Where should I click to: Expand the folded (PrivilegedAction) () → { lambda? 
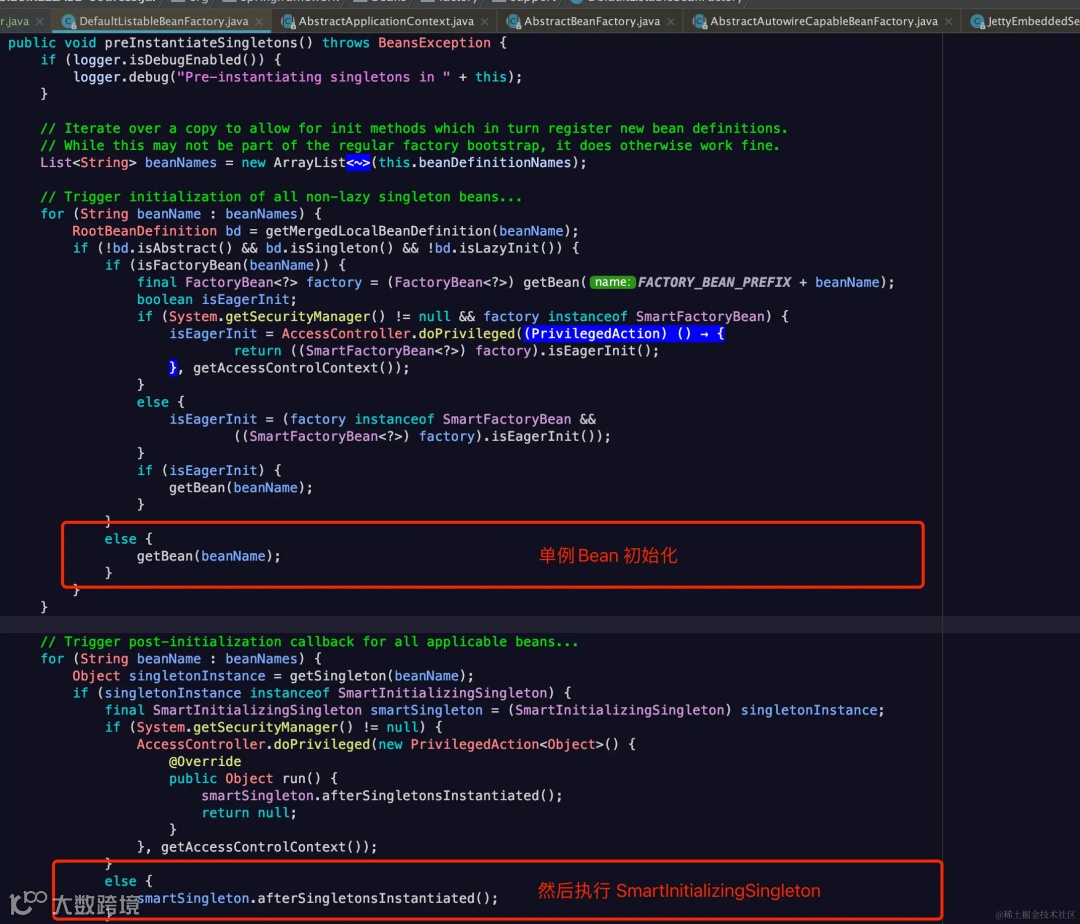pos(624,334)
